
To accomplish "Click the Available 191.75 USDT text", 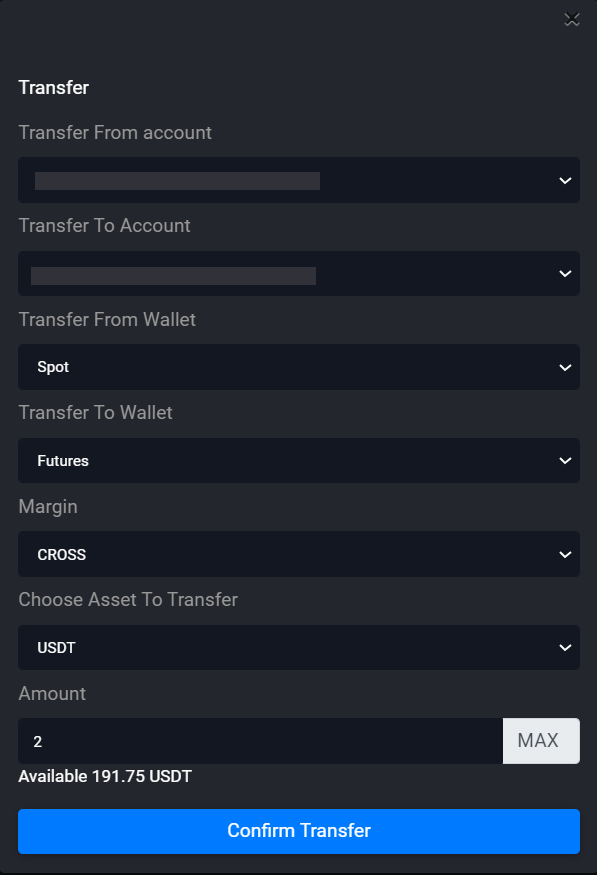I will point(104,776).
